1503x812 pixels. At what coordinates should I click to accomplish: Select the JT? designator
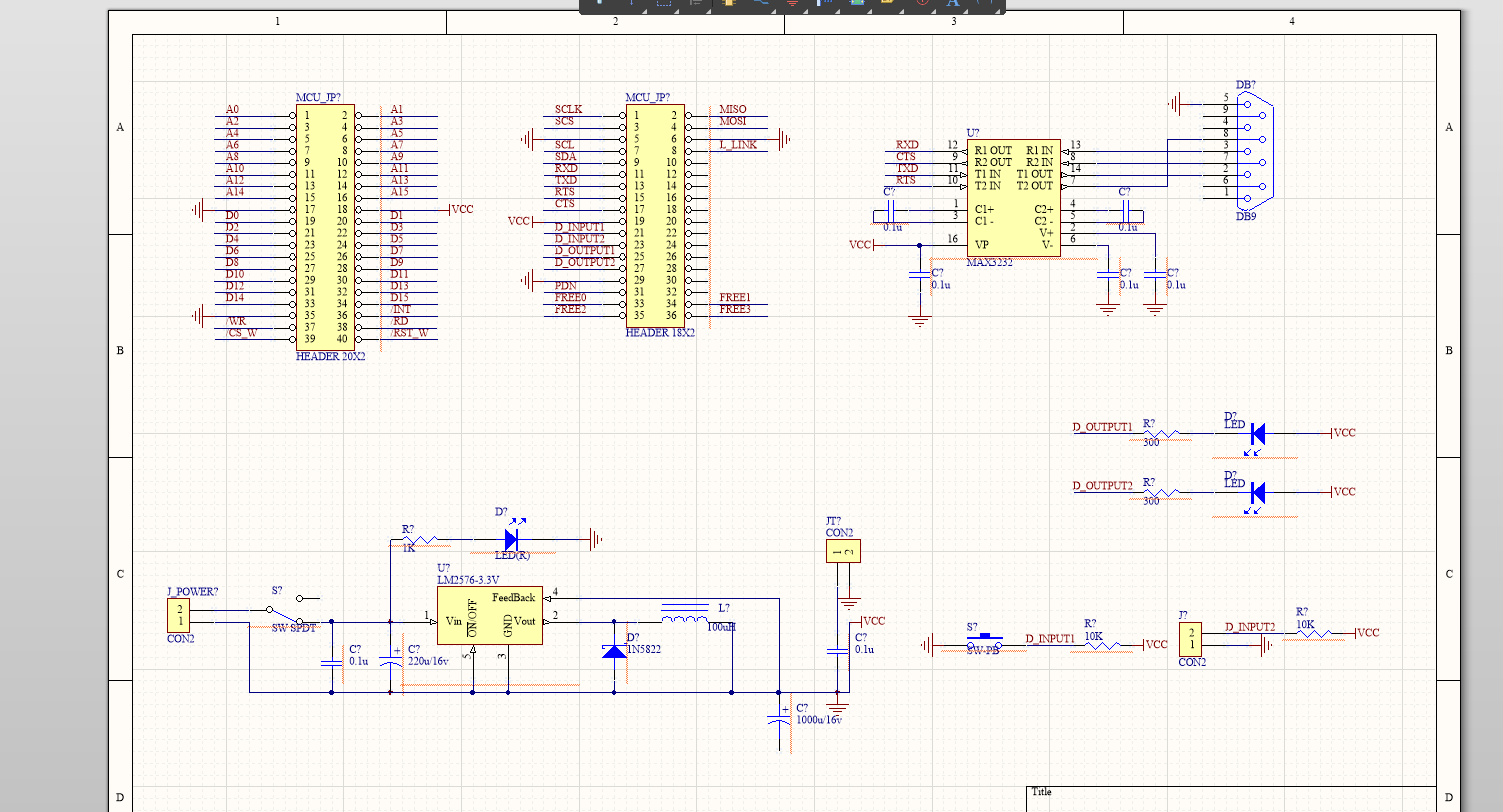click(x=833, y=521)
